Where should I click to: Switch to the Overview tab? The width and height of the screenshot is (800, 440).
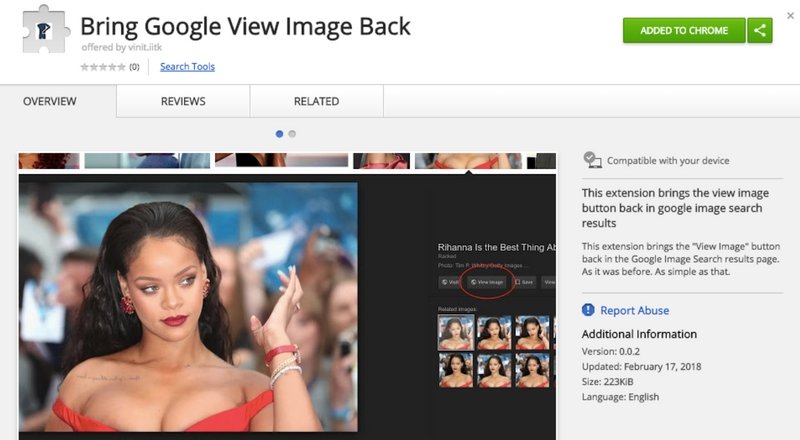click(49, 101)
